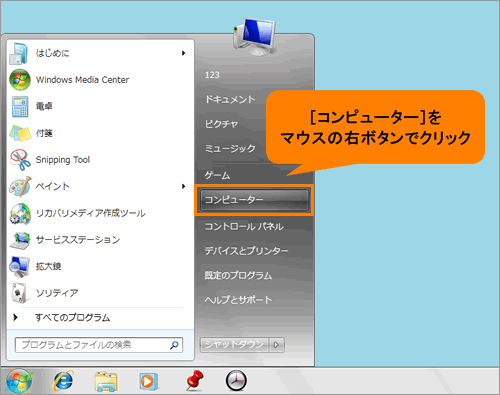
Task: Launch Windows Media Player from taskbar
Action: point(148,381)
